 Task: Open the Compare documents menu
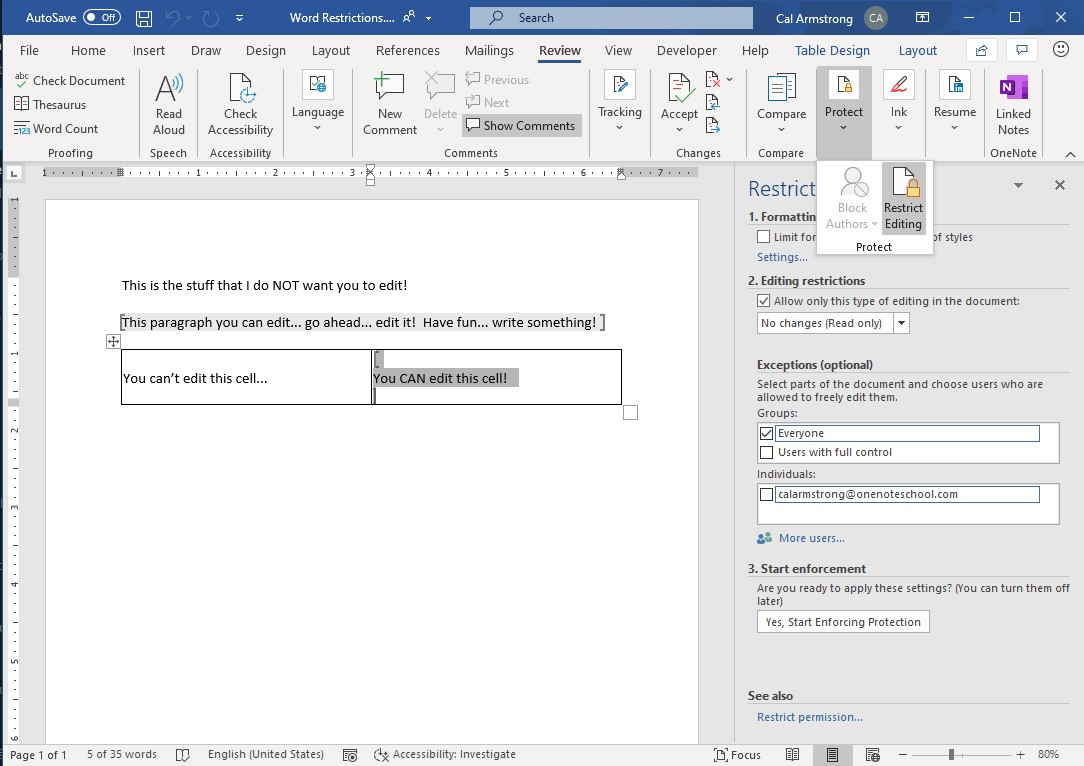[781, 104]
